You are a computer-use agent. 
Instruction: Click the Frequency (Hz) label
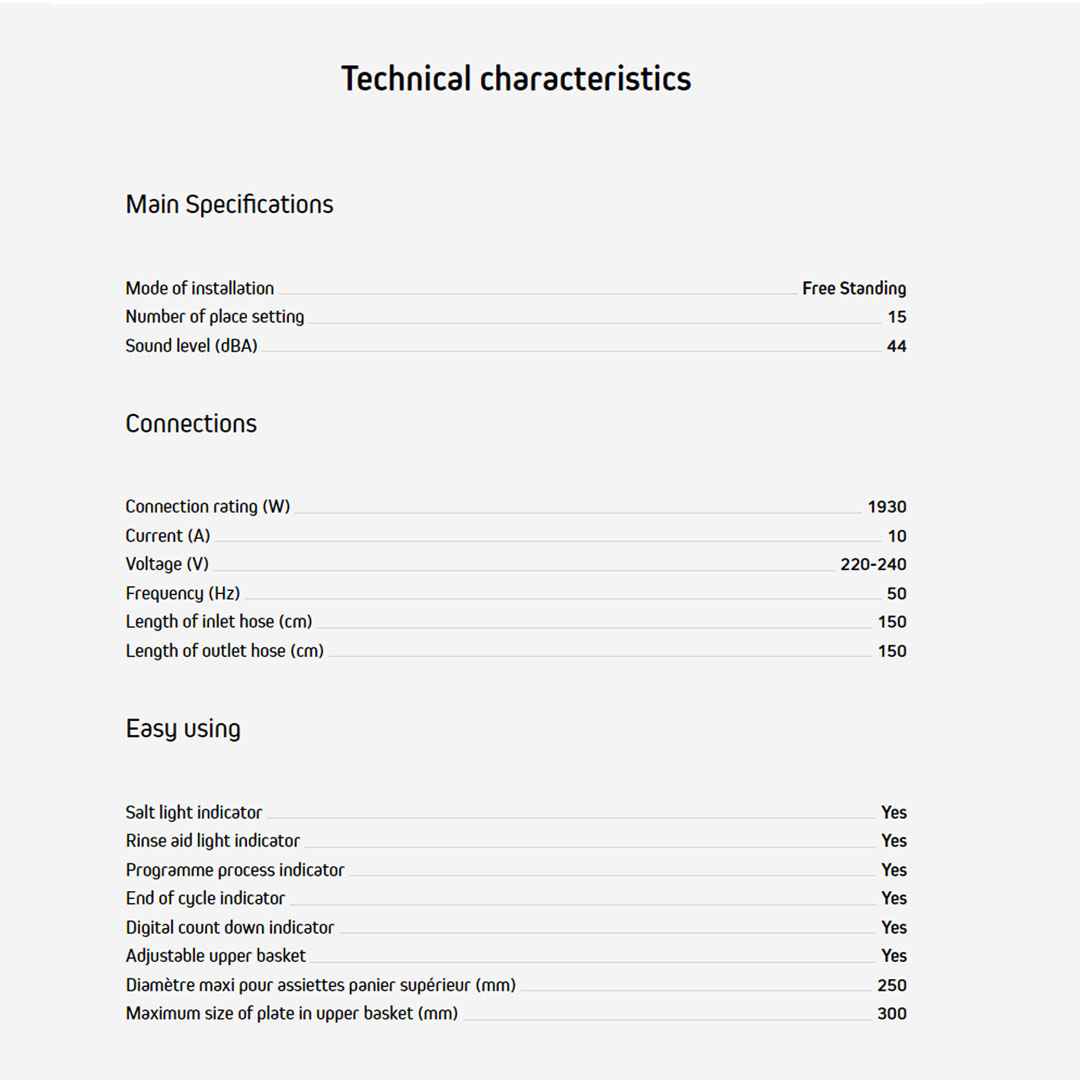(182, 593)
